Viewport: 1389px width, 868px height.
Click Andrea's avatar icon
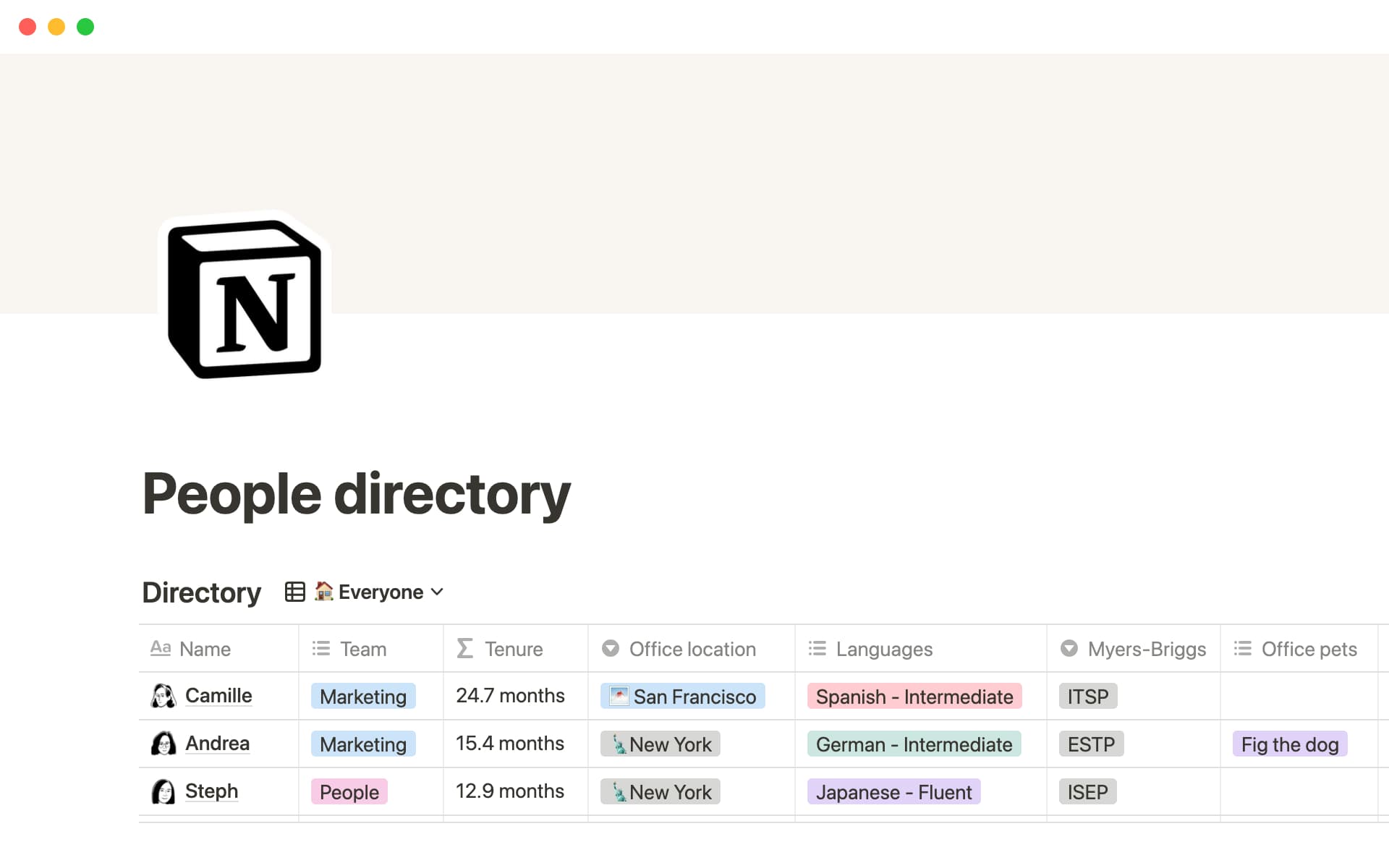point(163,744)
